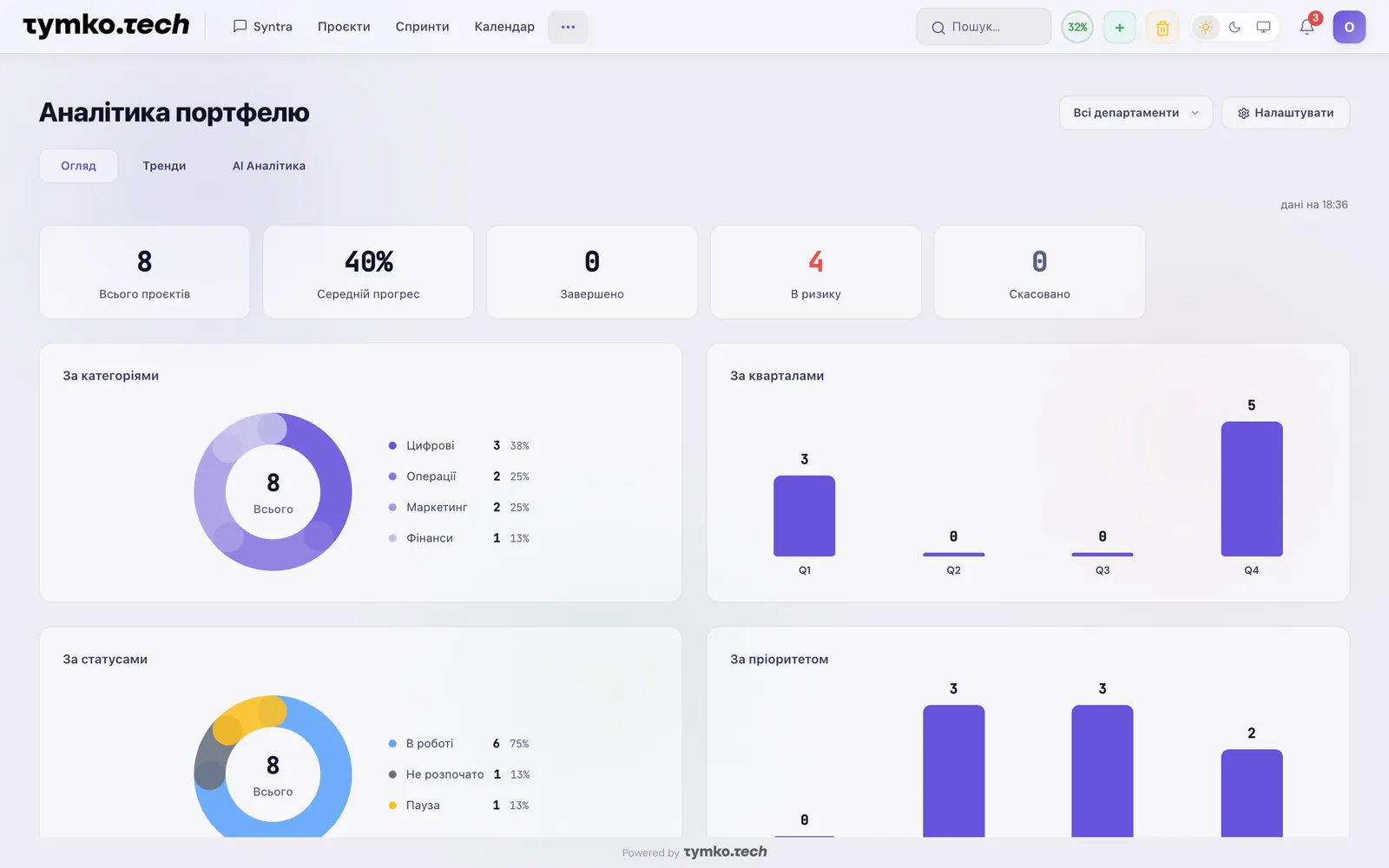Switch to the AI Аналітика tab
The image size is (1389, 868).
269,166
